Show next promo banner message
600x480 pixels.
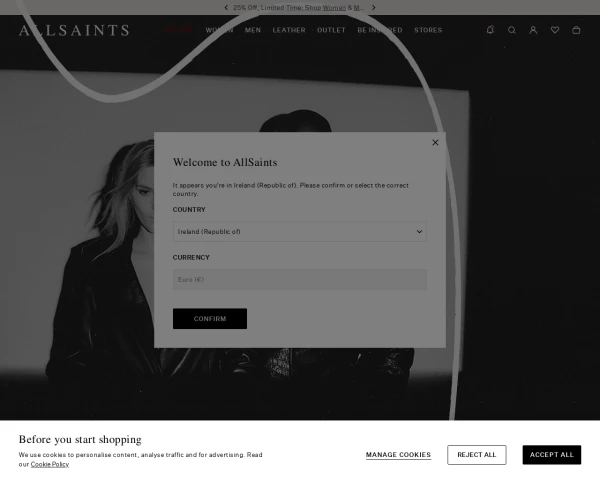coord(374,8)
